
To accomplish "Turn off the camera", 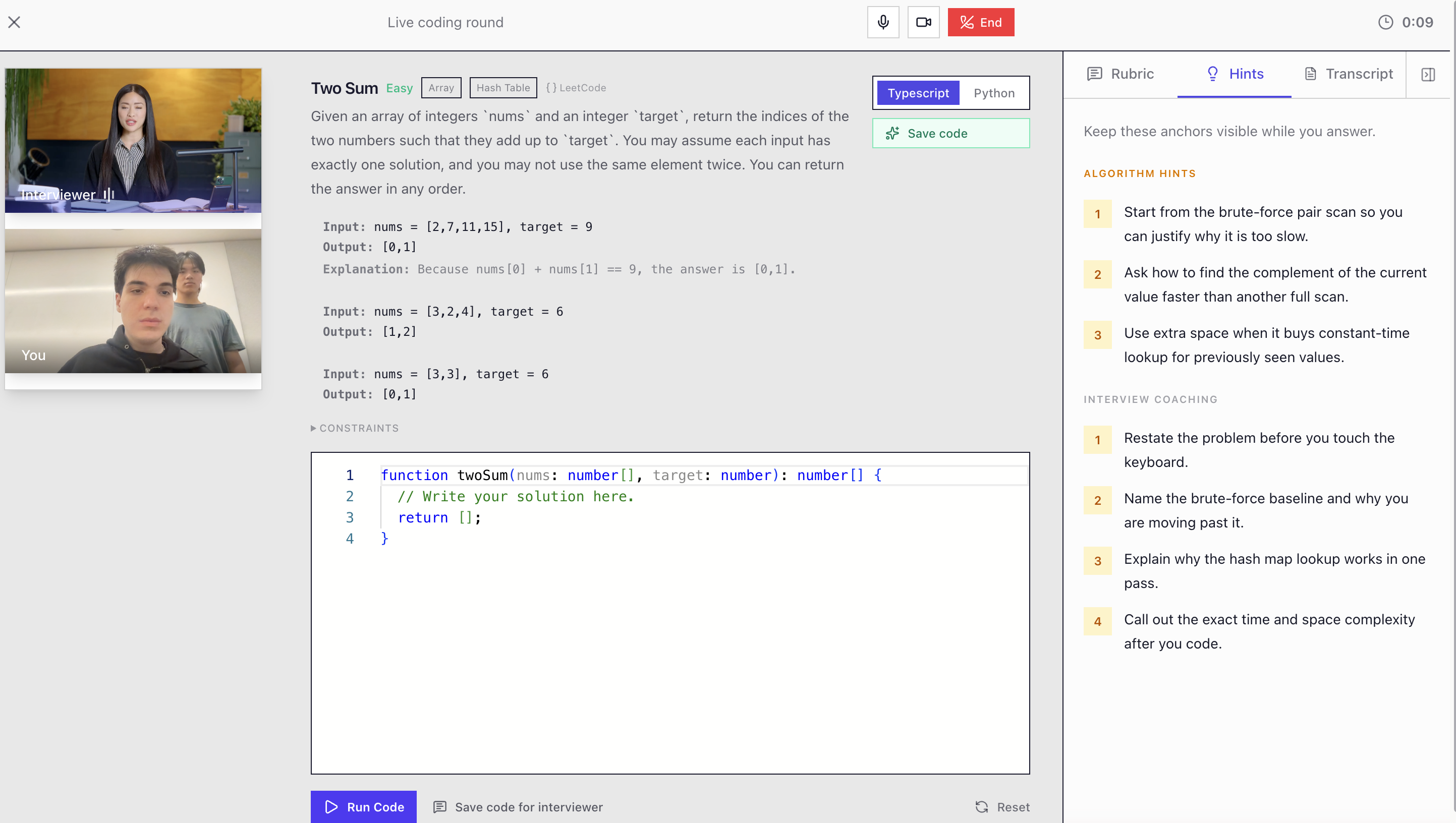I will pyautogui.click(x=923, y=22).
